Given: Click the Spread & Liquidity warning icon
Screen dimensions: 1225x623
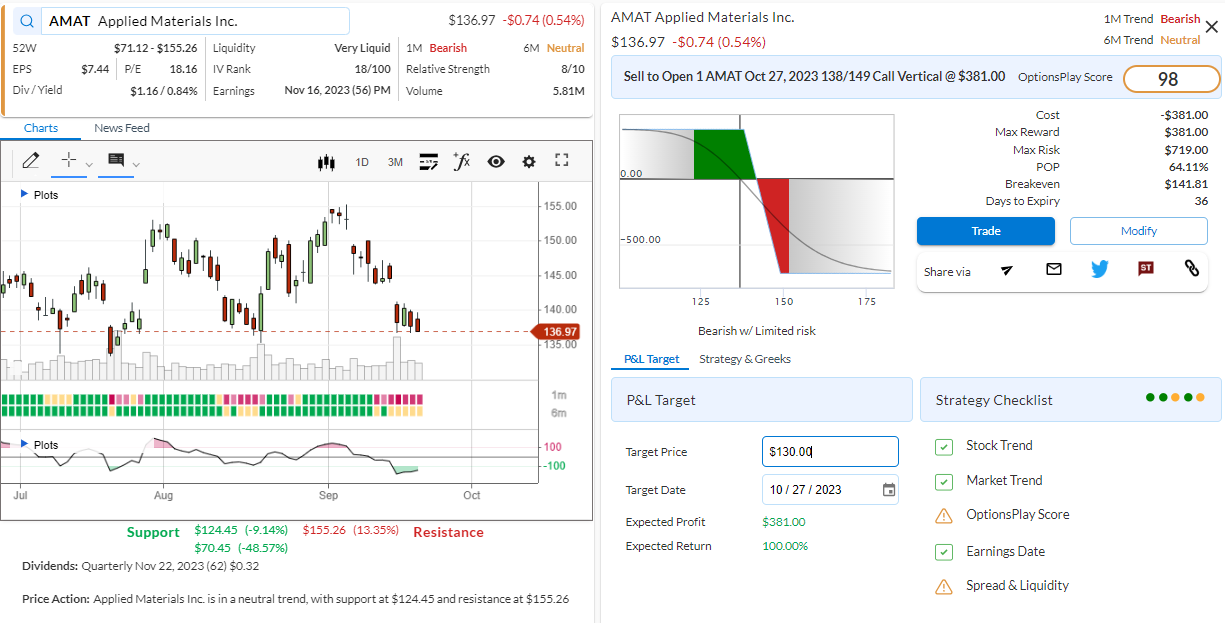Looking at the screenshot, I should click(944, 587).
